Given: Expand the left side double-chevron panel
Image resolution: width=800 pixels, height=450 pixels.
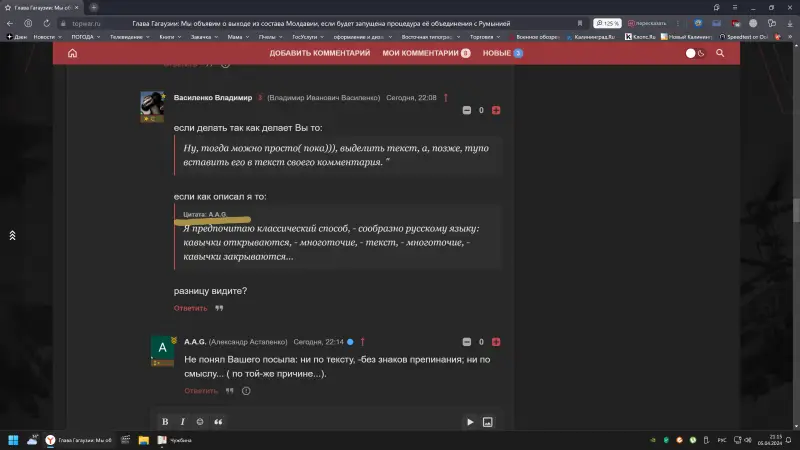Looking at the screenshot, I should pyautogui.click(x=12, y=235).
